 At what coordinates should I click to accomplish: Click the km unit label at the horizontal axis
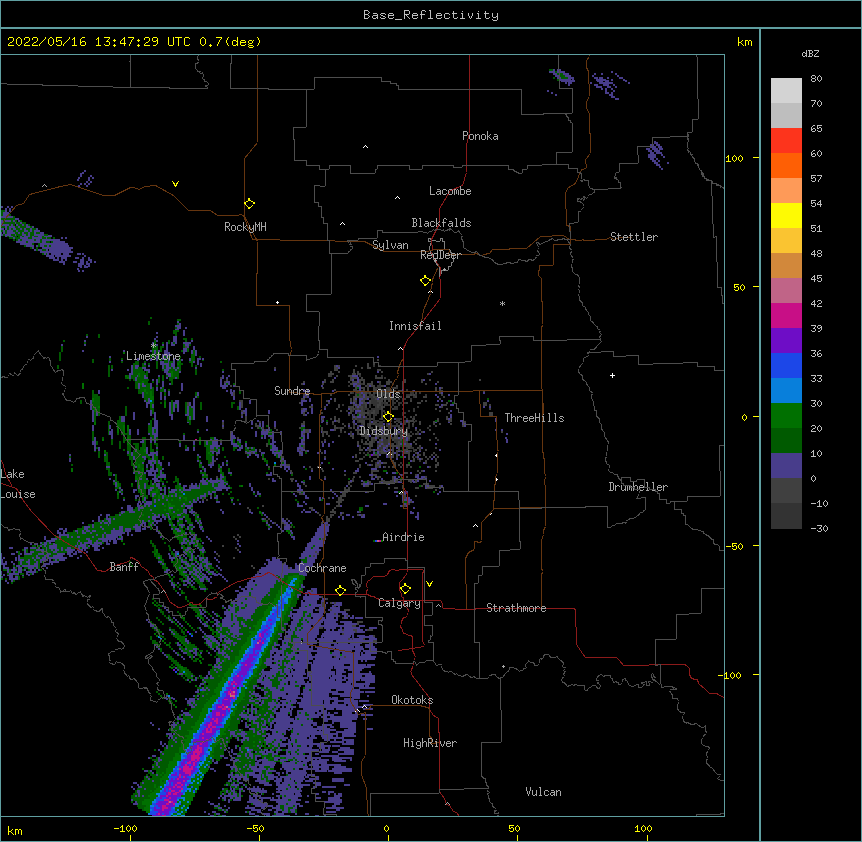(15, 831)
